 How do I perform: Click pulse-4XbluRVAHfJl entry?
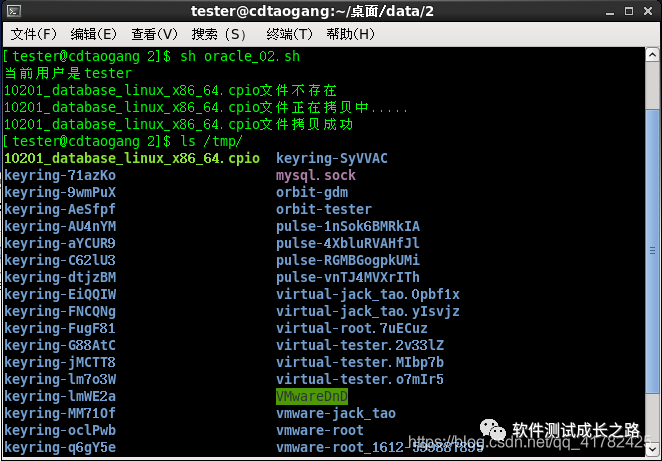(348, 243)
